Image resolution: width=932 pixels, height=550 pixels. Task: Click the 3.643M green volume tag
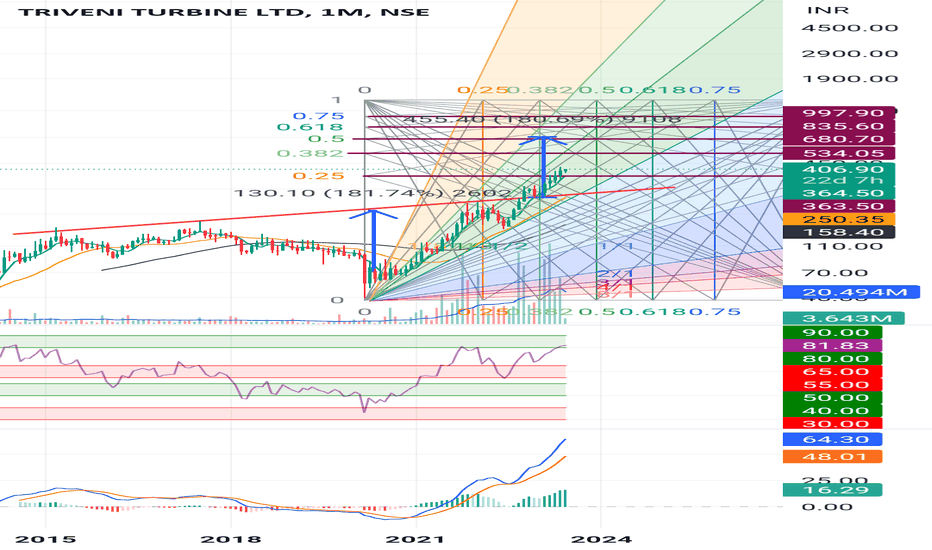[x=844, y=319]
